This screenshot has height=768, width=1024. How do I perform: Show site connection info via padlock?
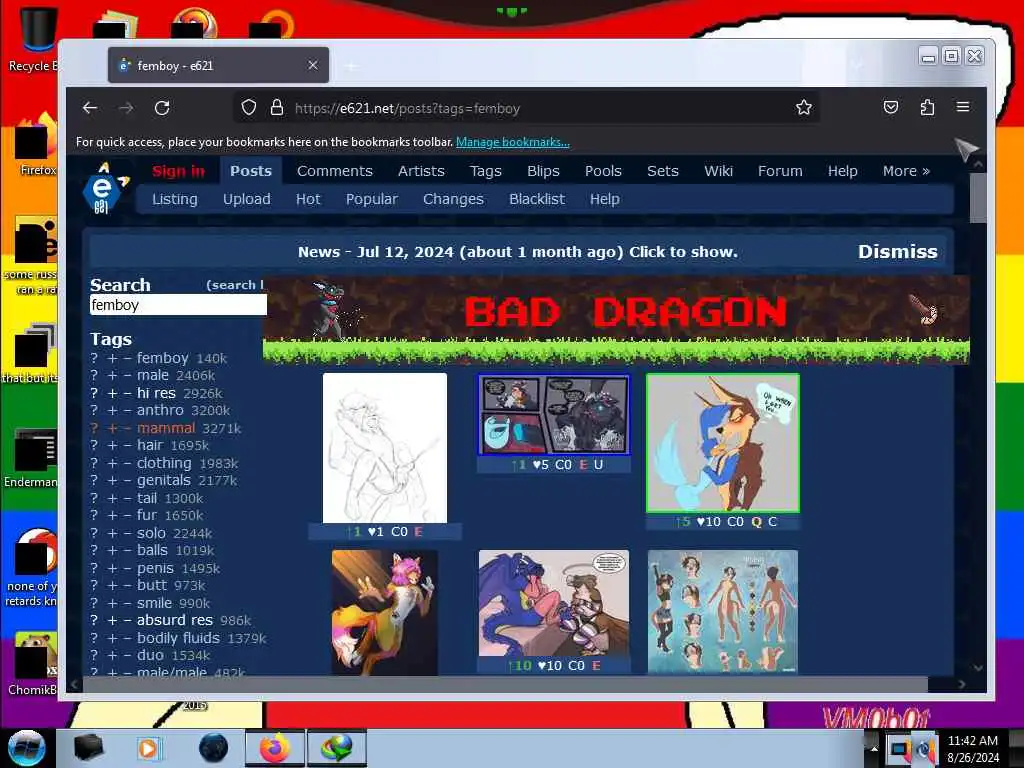point(277,108)
